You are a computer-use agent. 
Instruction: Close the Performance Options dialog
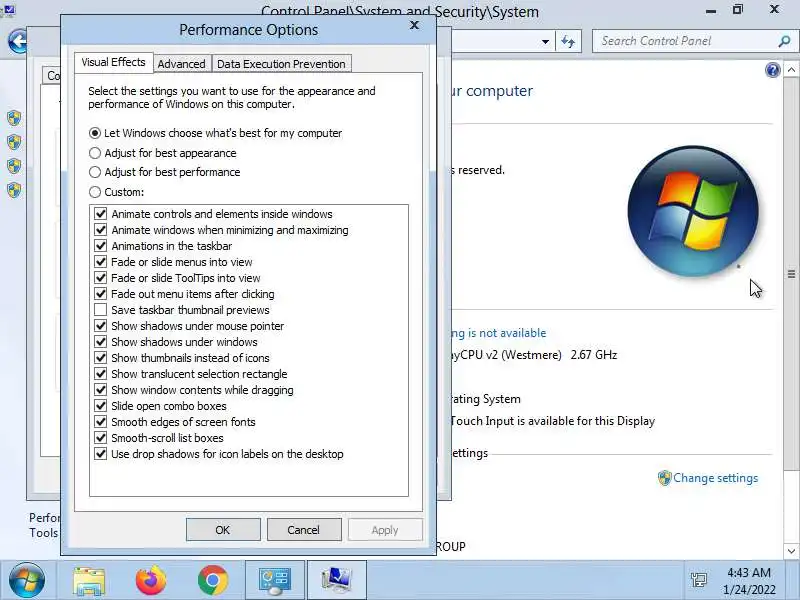click(x=414, y=25)
